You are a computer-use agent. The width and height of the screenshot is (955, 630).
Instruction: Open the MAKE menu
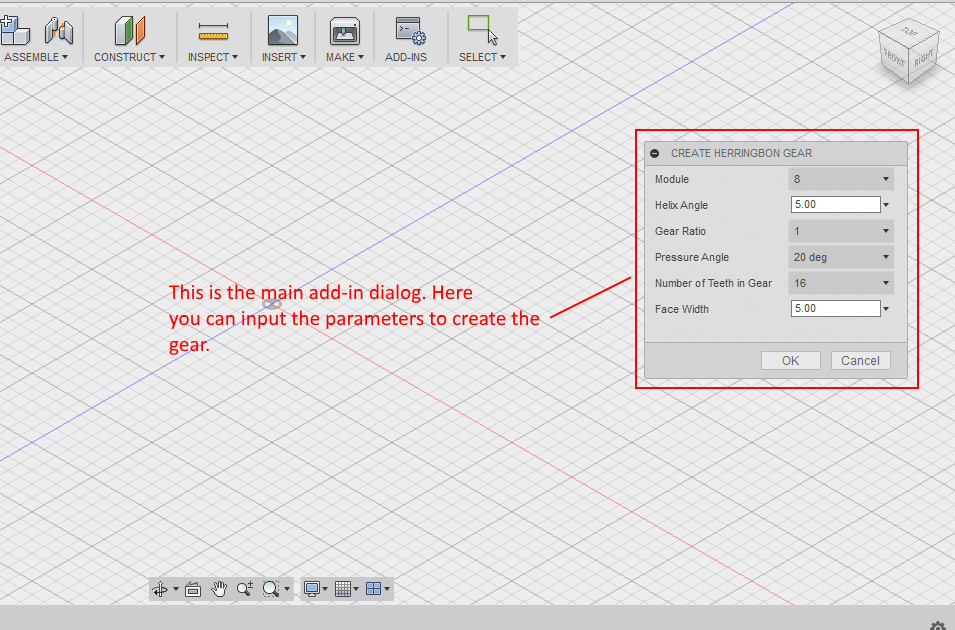344,57
